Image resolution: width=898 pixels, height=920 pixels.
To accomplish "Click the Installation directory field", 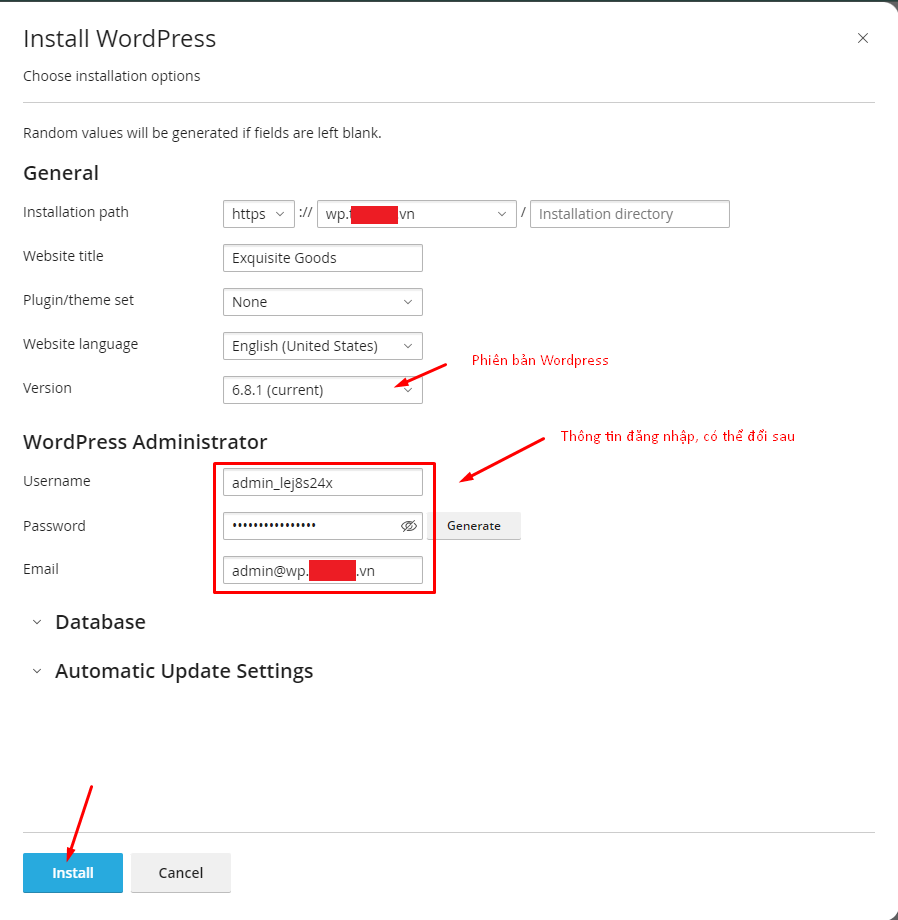I will click(629, 214).
